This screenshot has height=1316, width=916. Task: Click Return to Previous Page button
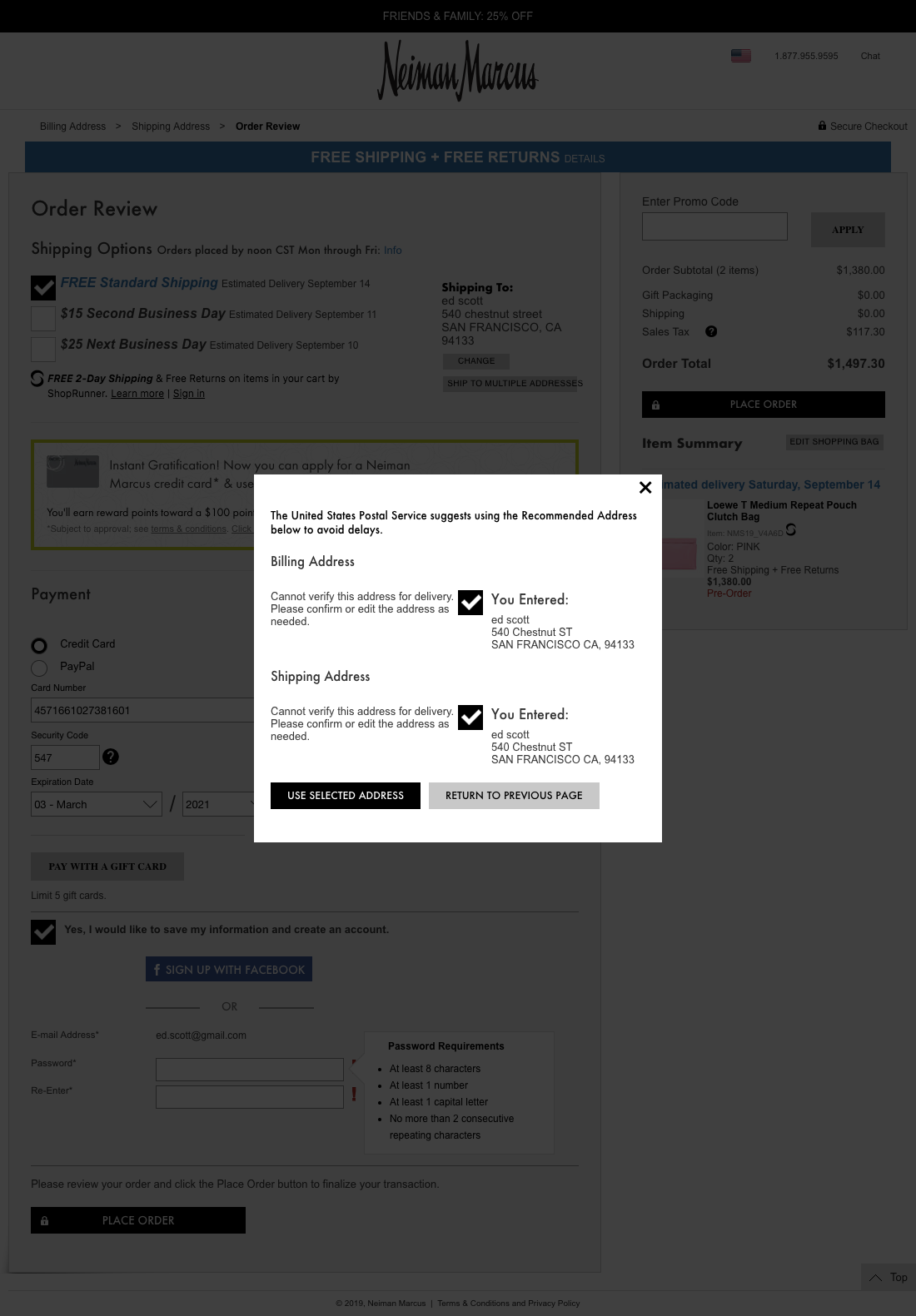(x=514, y=796)
